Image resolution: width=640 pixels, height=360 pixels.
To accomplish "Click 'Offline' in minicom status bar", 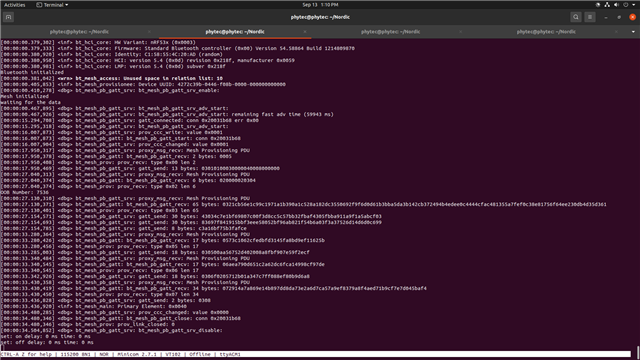I will (200, 354).
